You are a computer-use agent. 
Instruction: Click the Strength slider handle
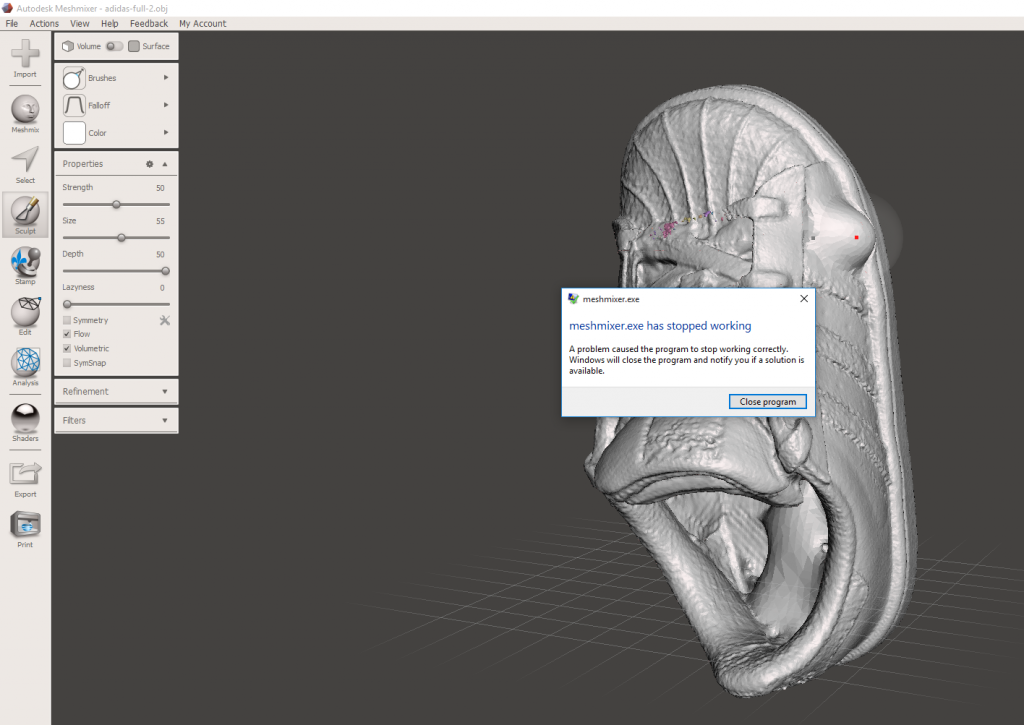pos(116,204)
